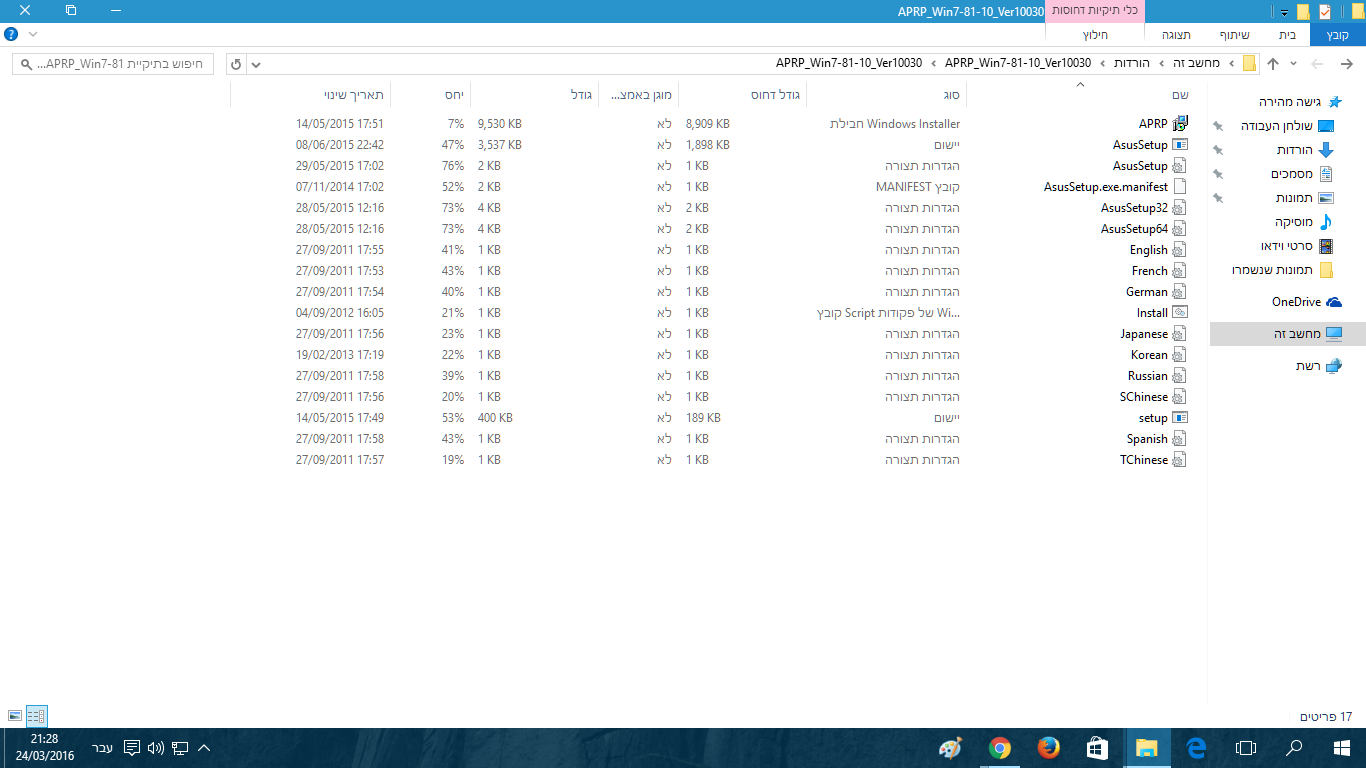This screenshot has height=768, width=1366.
Task: Open Network (רשת) in sidebar
Action: 1319,366
